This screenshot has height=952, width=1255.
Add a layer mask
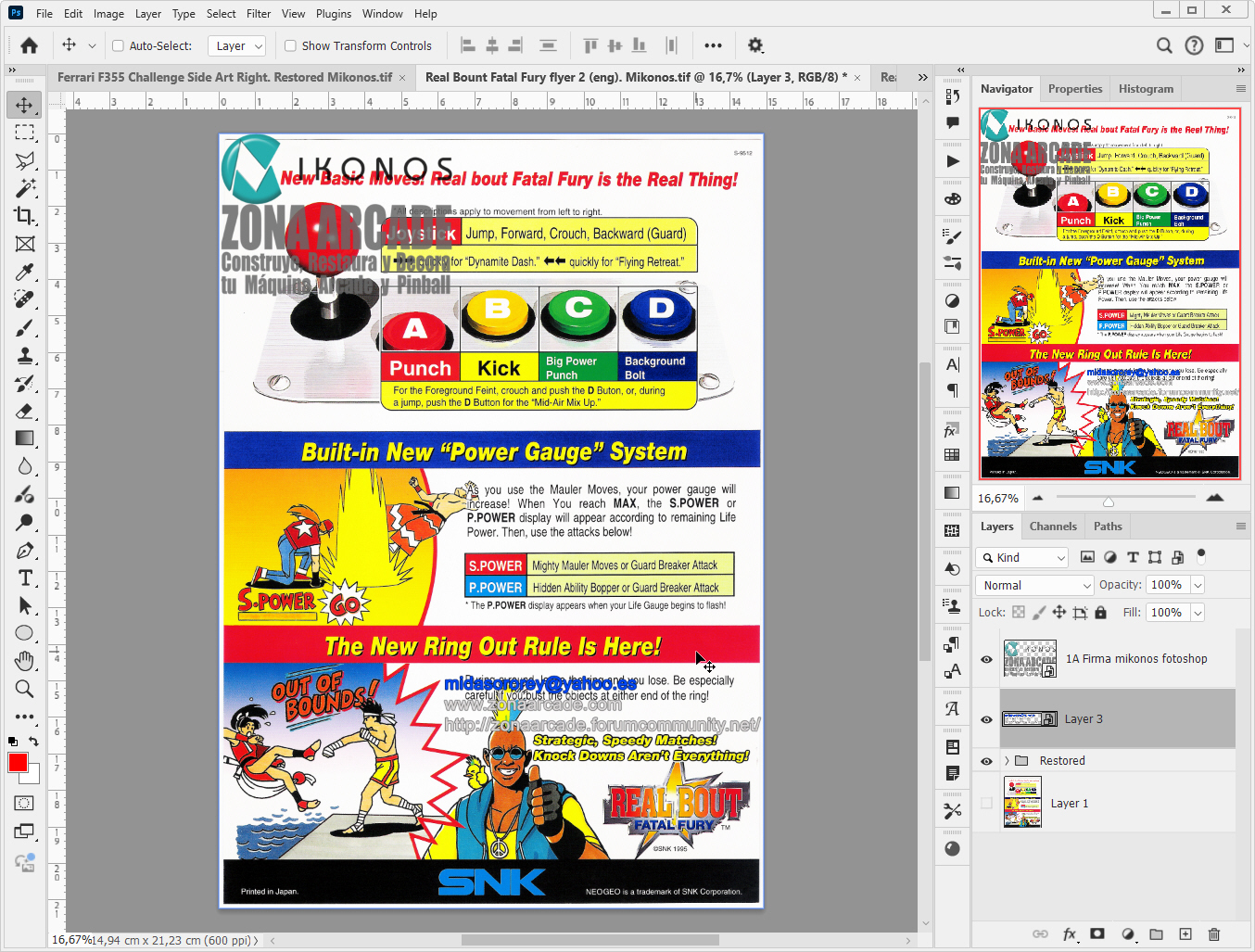click(x=1097, y=933)
